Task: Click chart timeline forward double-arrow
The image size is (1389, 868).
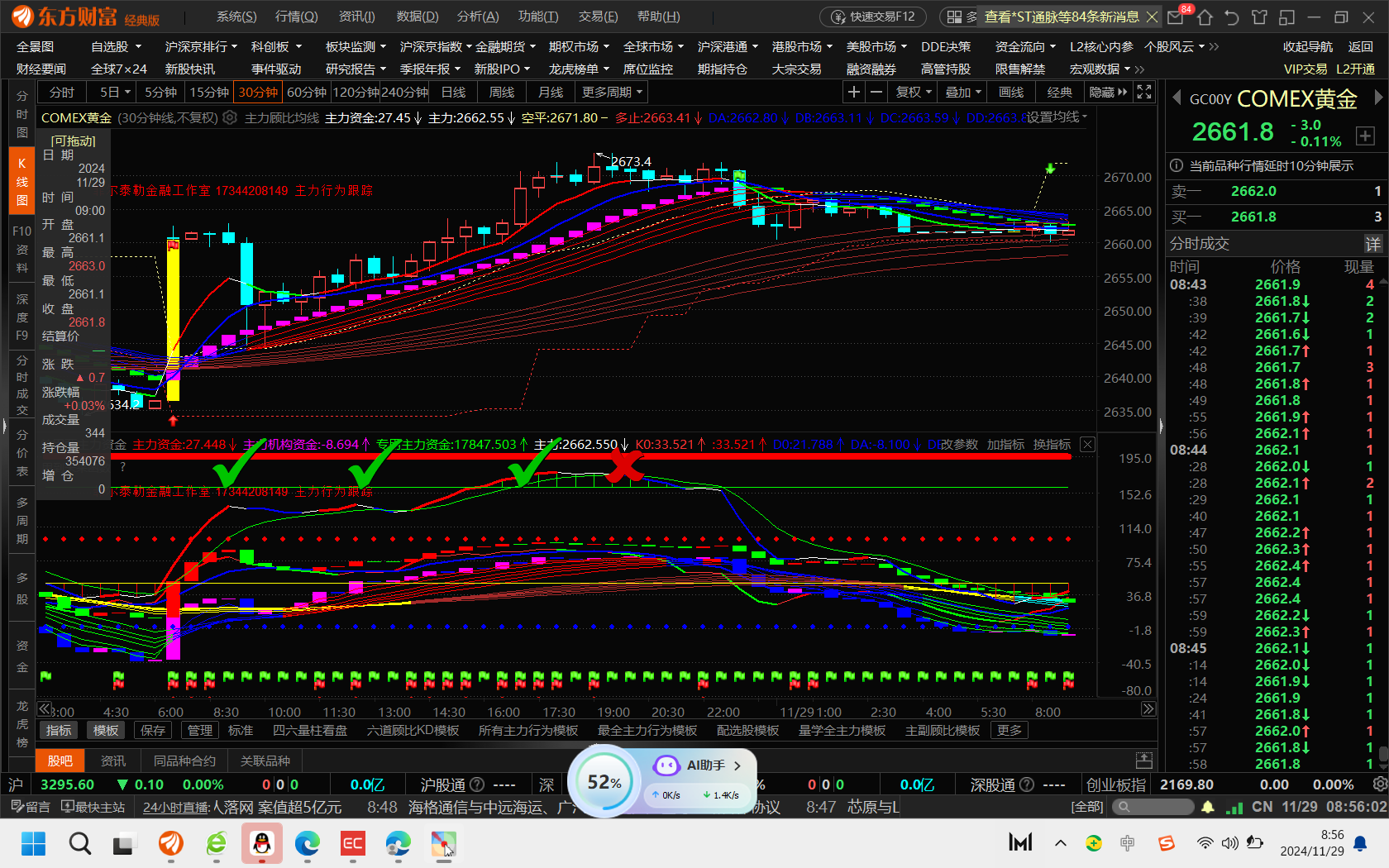Action: click(1148, 708)
